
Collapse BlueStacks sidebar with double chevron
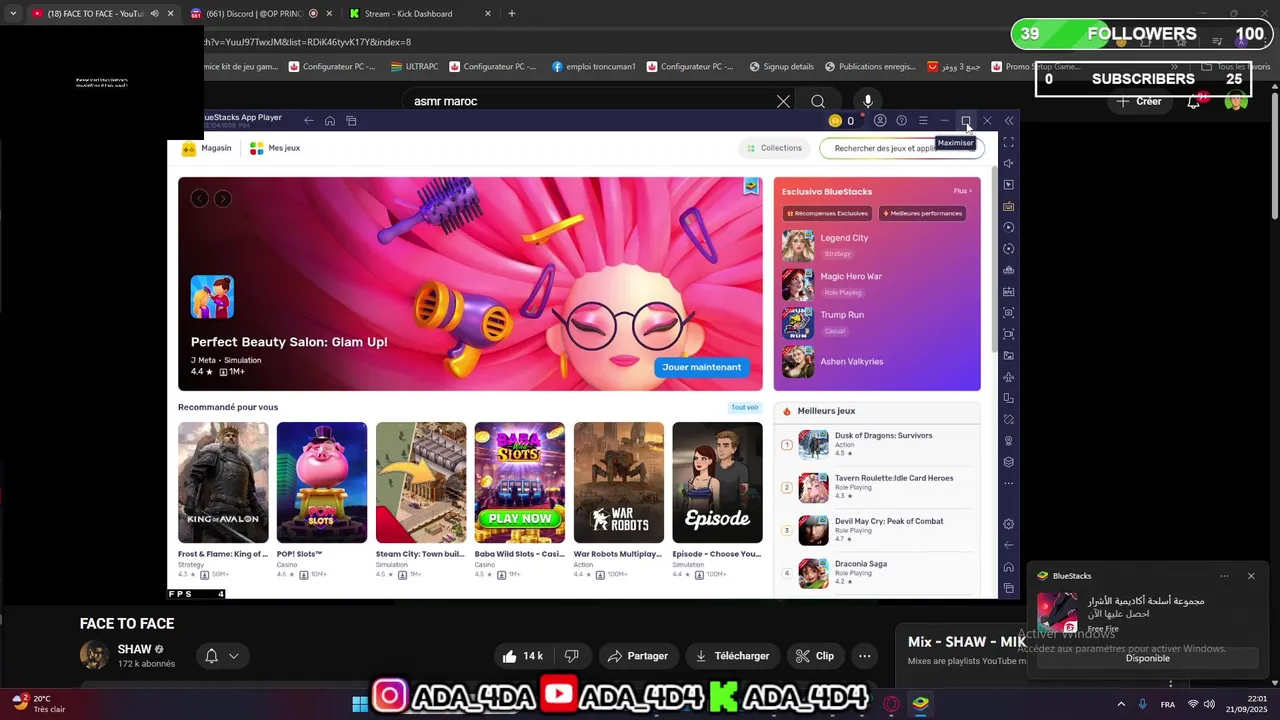(1009, 121)
